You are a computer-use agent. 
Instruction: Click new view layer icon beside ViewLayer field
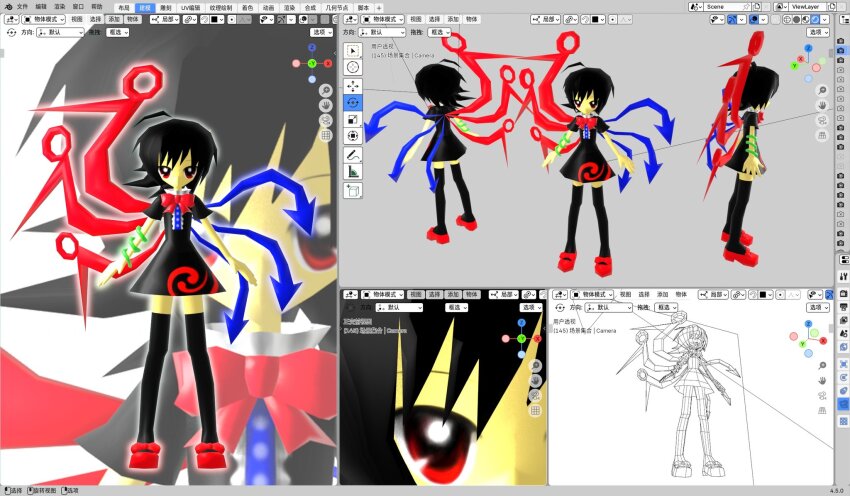[833, 7]
